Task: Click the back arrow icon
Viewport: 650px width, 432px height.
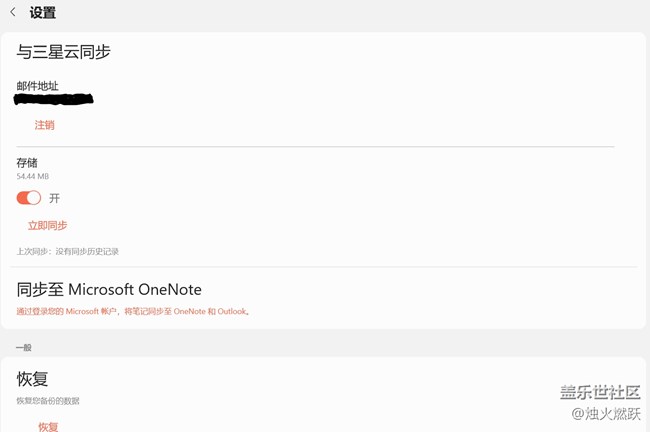Action: (13, 13)
